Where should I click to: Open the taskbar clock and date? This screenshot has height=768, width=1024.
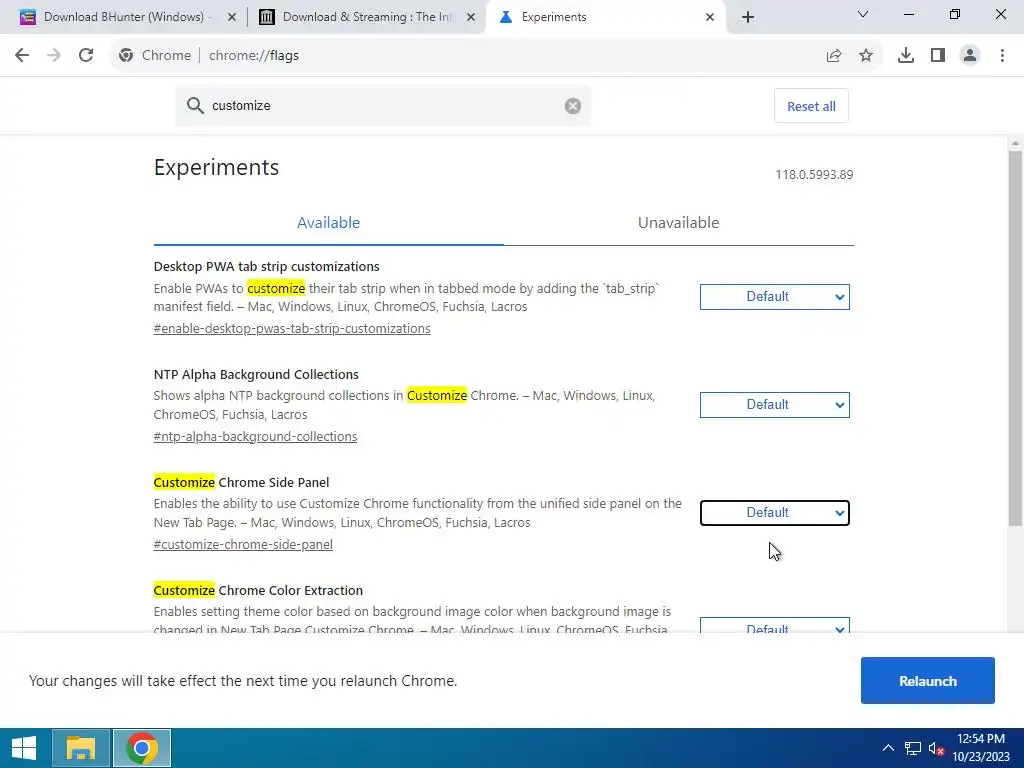pos(981,748)
